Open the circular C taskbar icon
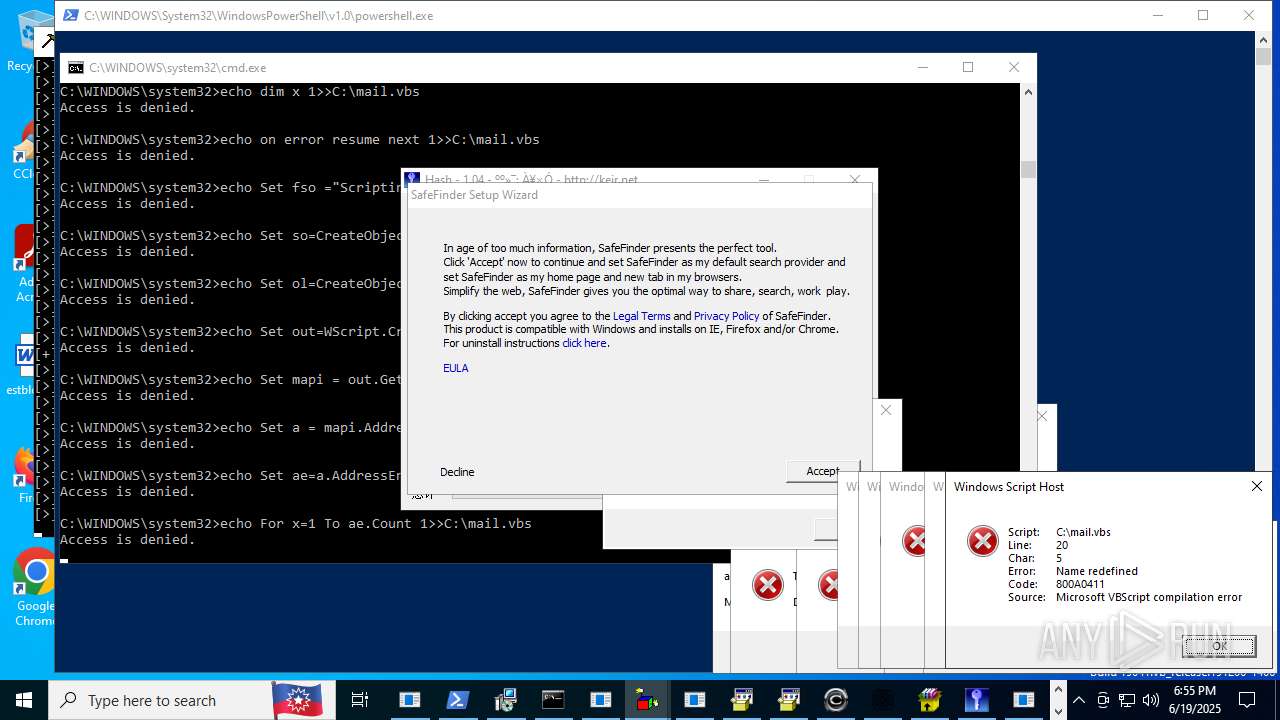Image resolution: width=1280 pixels, height=720 pixels. click(835, 700)
